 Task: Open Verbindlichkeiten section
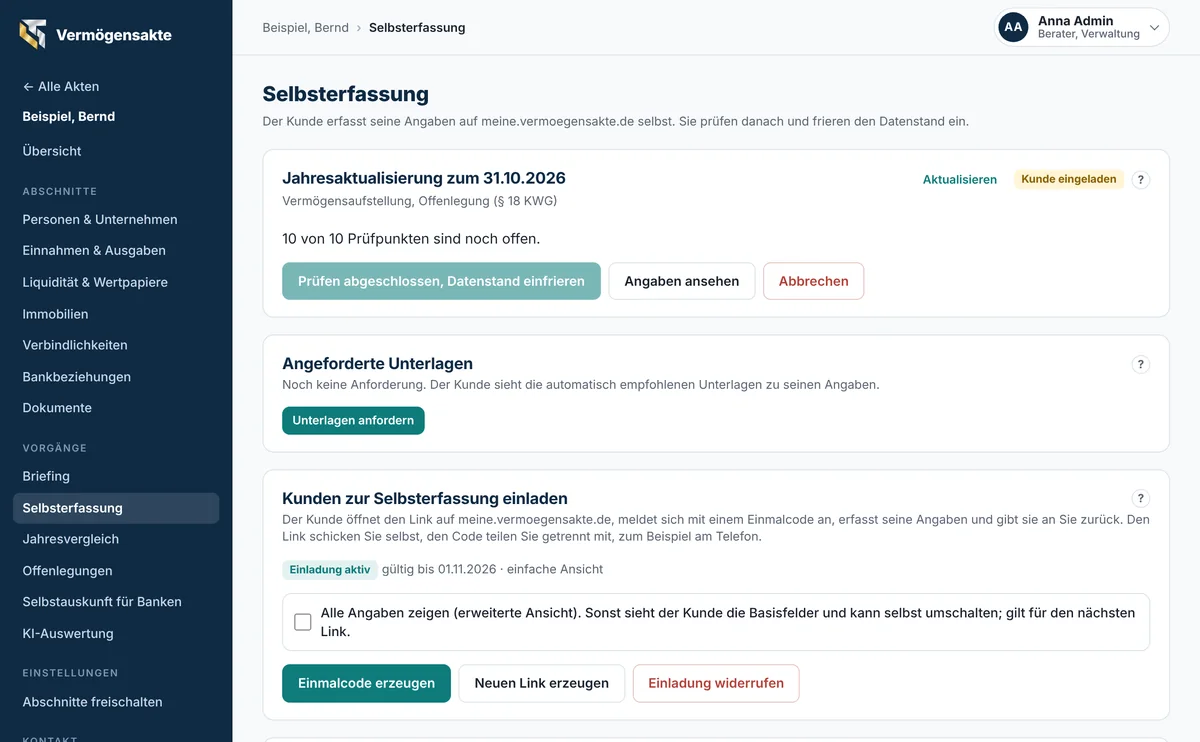coord(75,345)
